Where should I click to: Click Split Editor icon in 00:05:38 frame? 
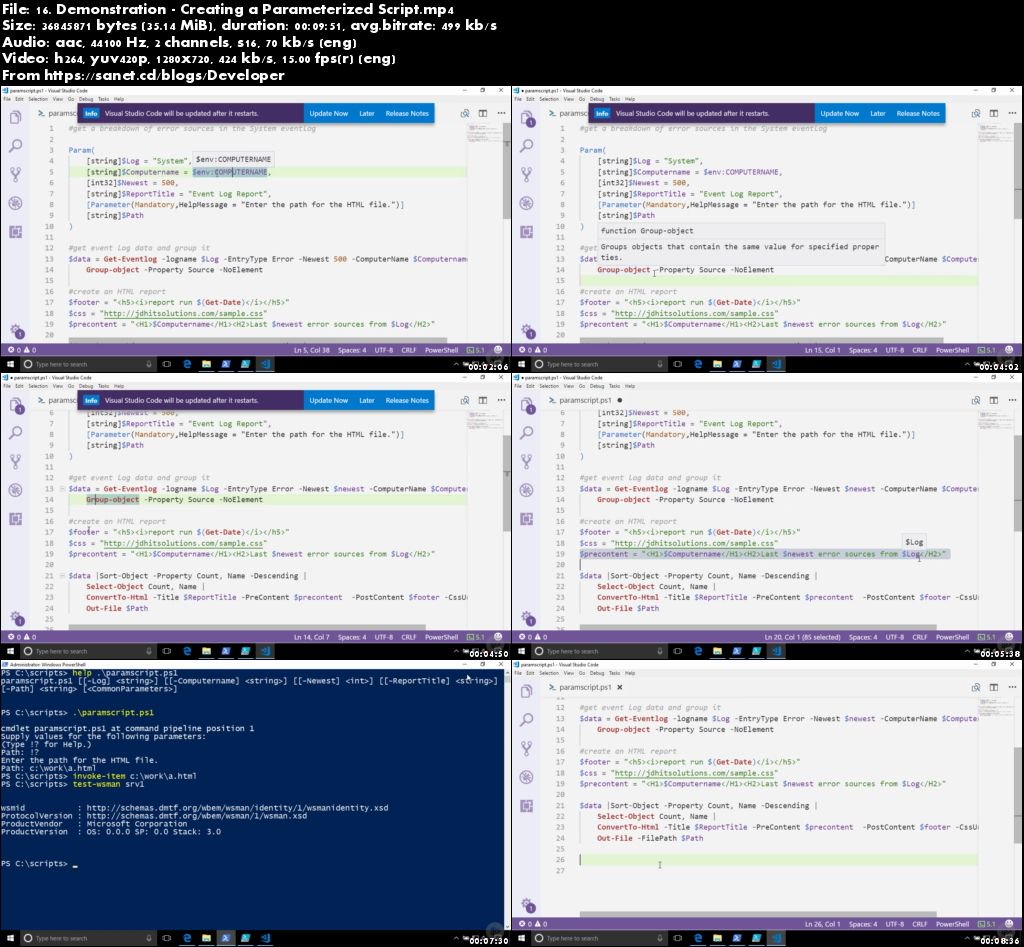point(994,400)
